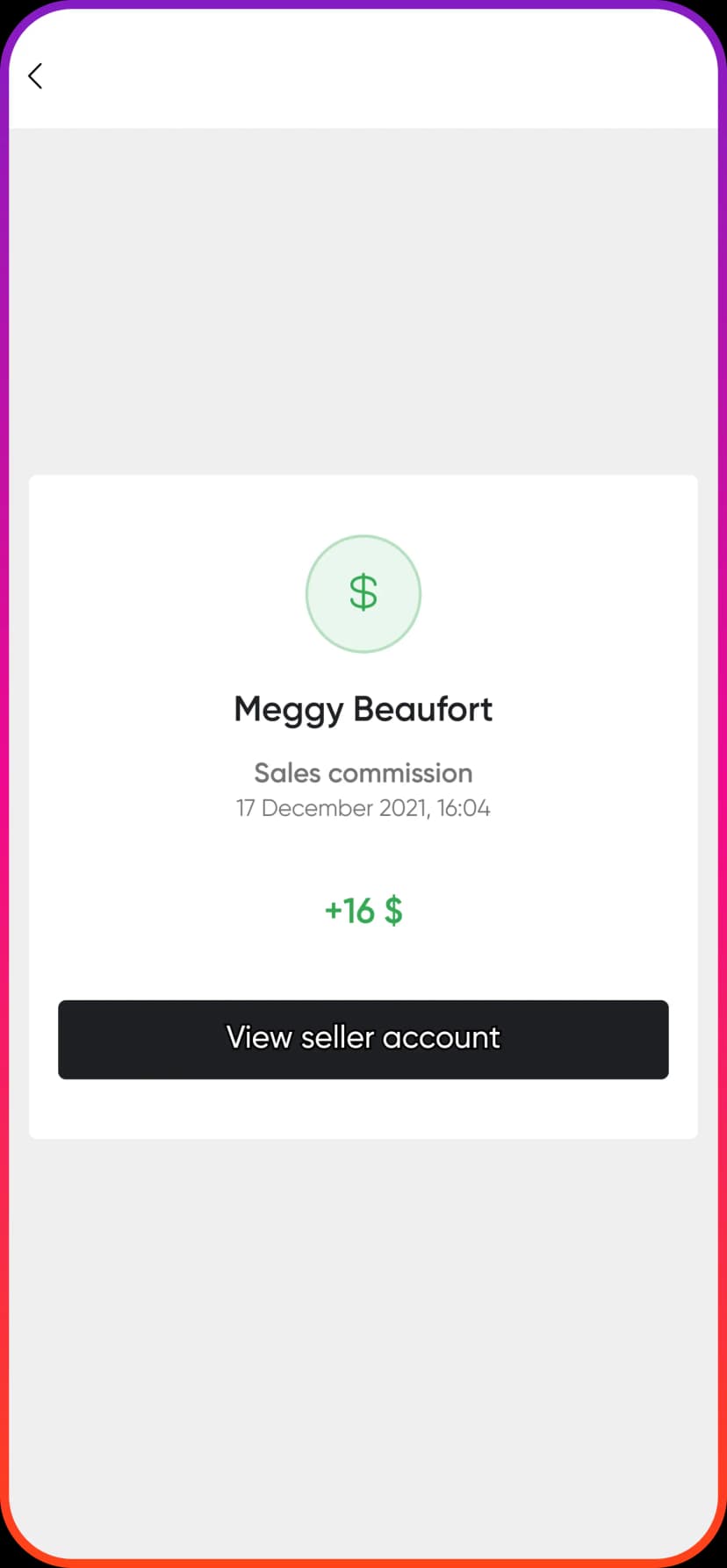The width and height of the screenshot is (727, 1568).
Task: Go back using the top-left chevron
Action: pyautogui.click(x=35, y=76)
